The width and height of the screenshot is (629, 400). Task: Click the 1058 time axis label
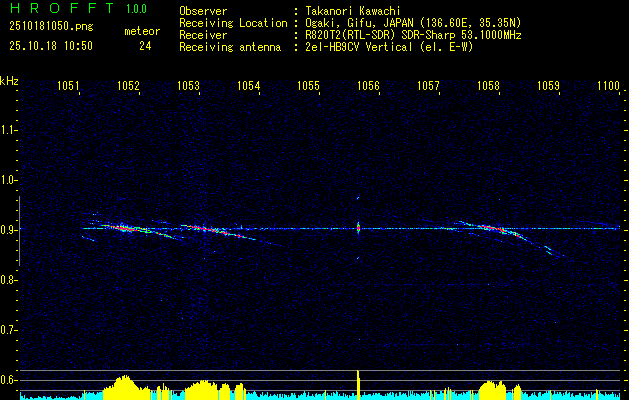489,85
